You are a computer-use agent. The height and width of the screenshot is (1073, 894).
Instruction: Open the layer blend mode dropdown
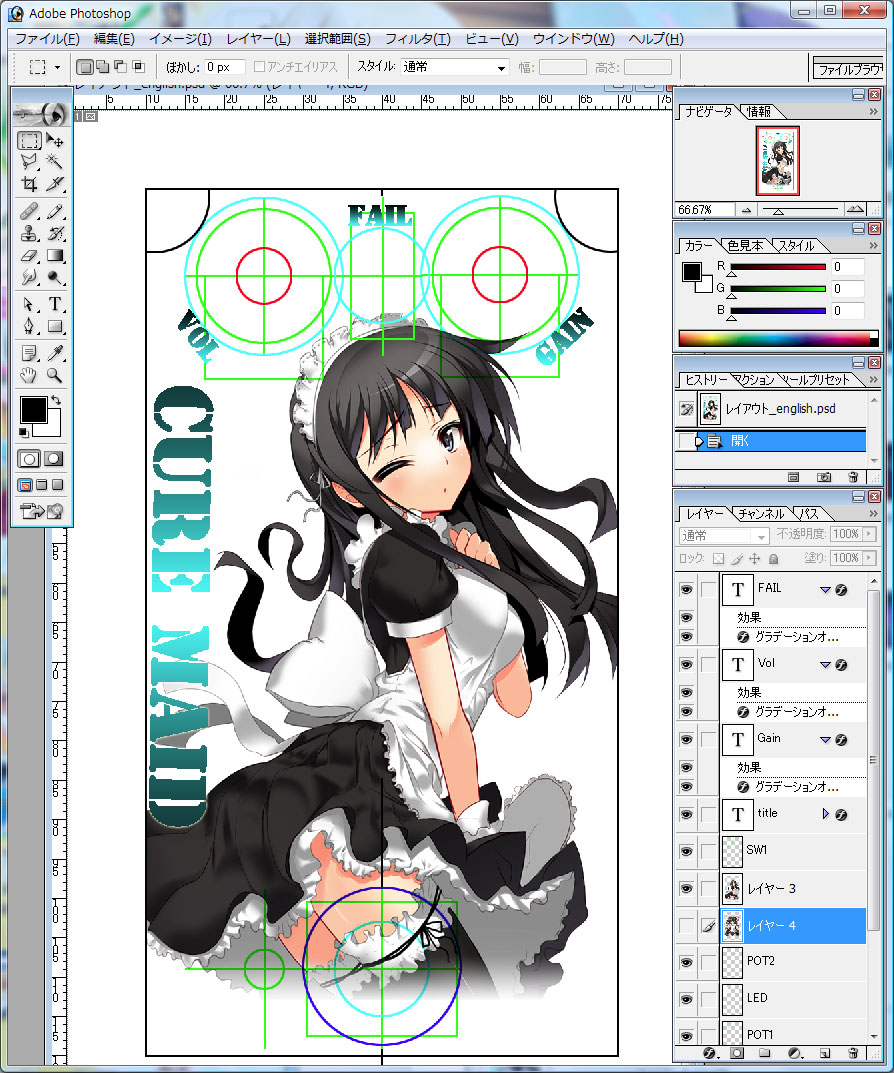pos(724,535)
